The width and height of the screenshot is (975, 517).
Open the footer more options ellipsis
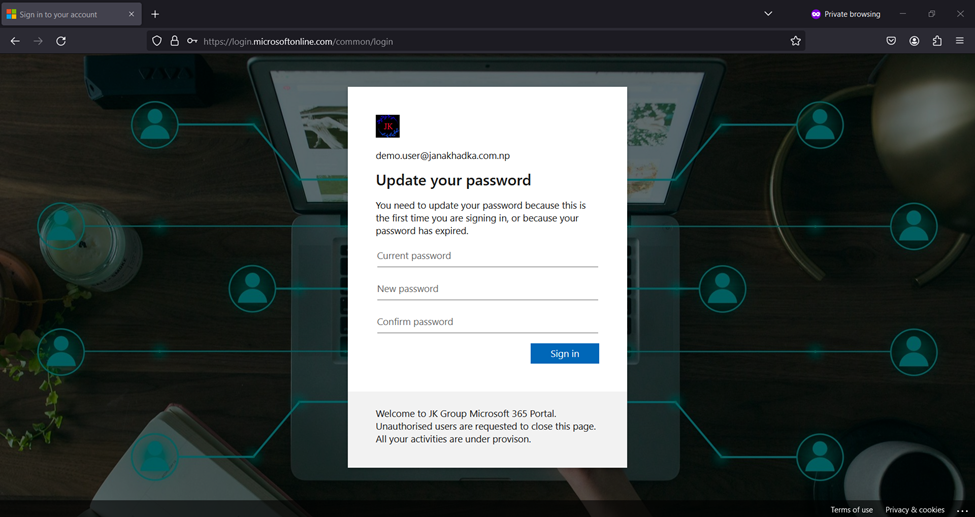[x=962, y=510]
